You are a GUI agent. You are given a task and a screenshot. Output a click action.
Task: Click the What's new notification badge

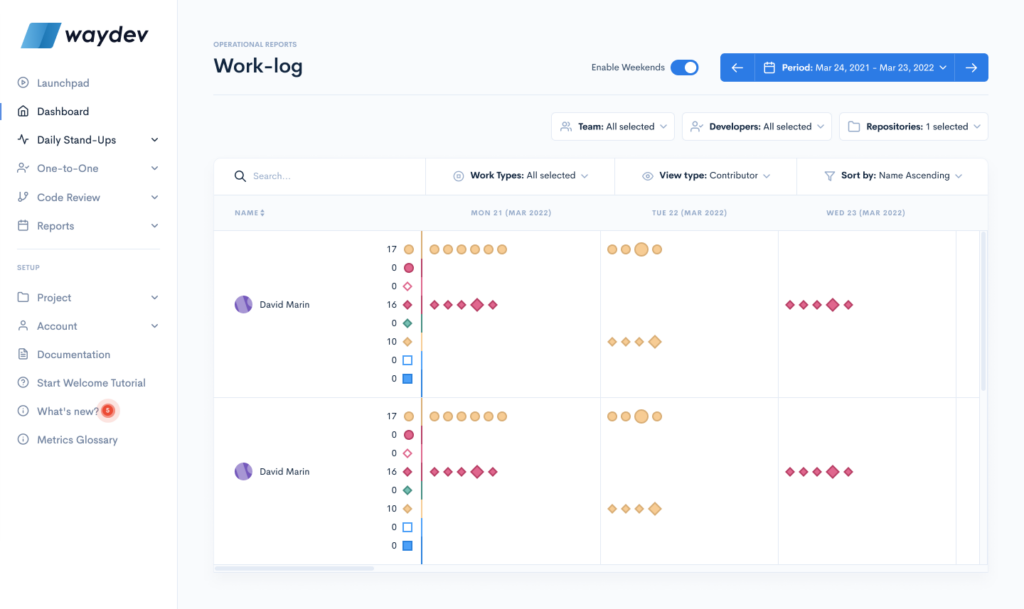pyautogui.click(x=108, y=410)
